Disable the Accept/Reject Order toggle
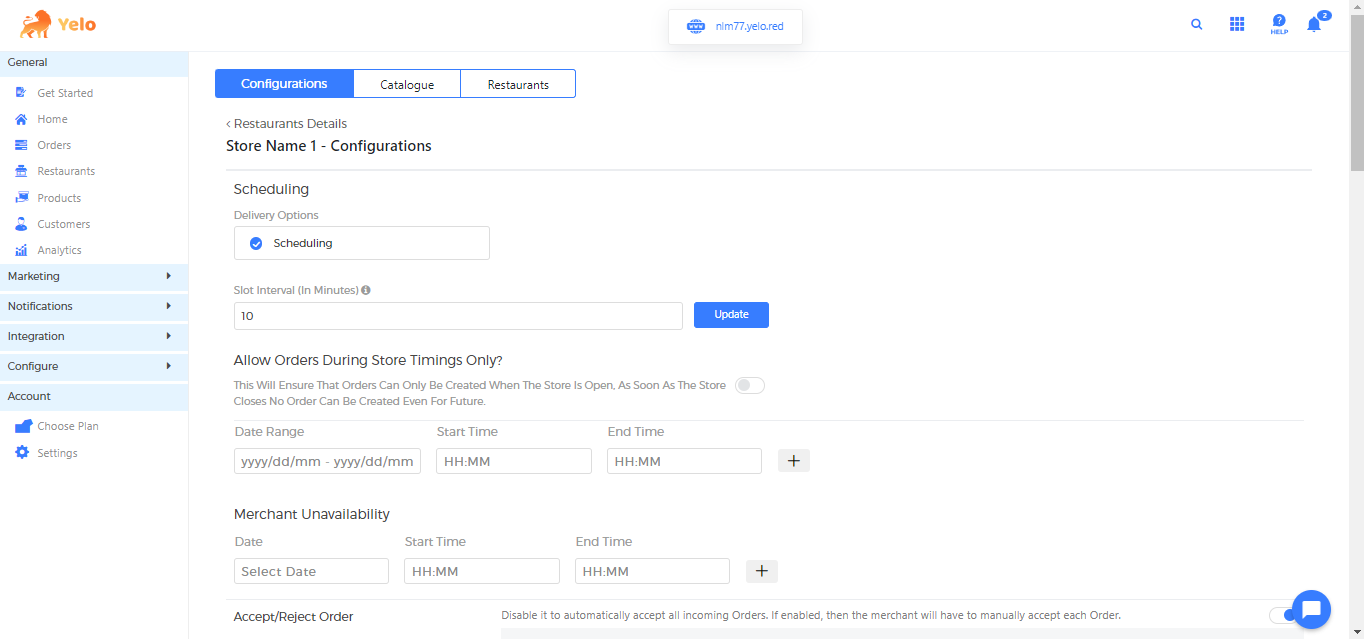This screenshot has height=639, width=1364. click(x=1280, y=615)
